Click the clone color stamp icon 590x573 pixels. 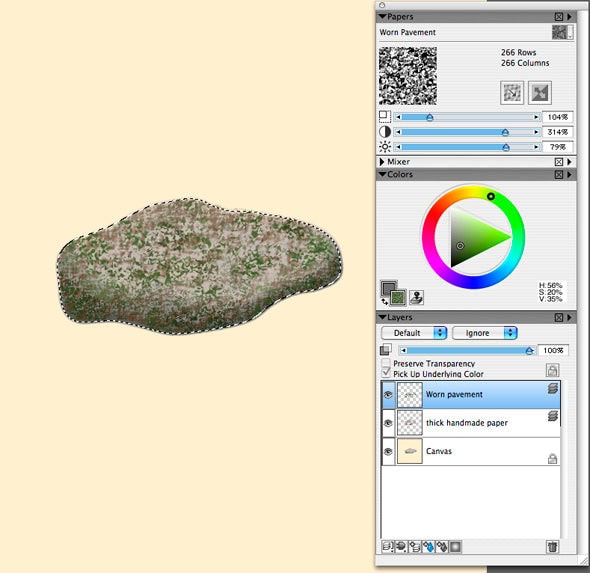coord(416,297)
